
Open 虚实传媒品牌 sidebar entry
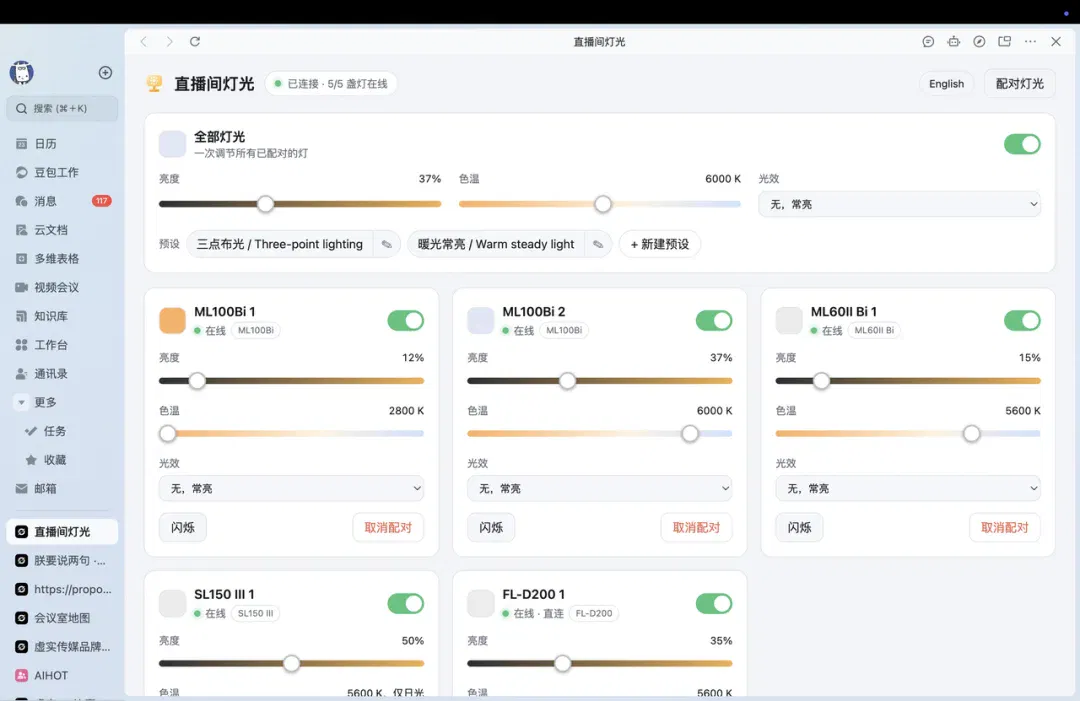(62, 647)
